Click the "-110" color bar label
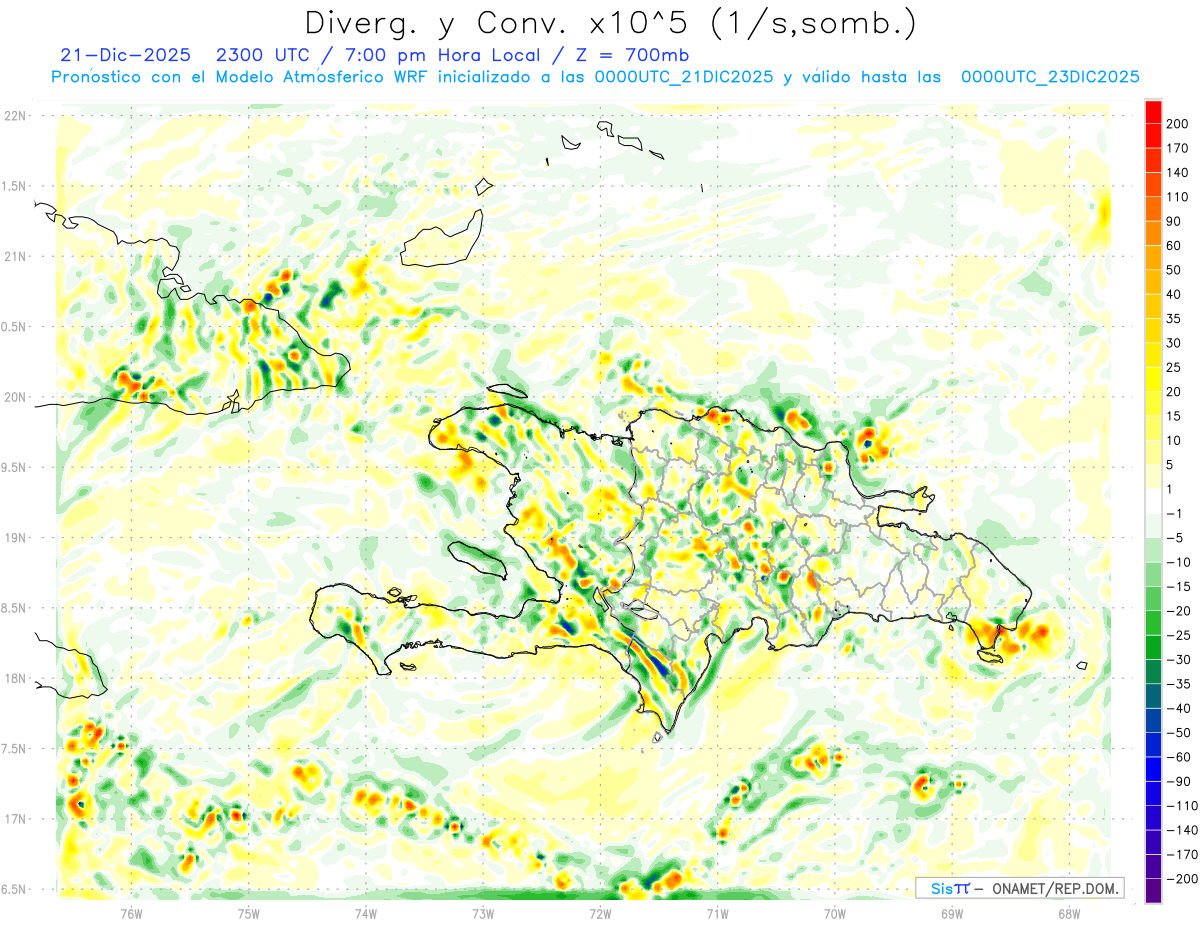Viewport: 1200px width, 927px height. (1182, 805)
